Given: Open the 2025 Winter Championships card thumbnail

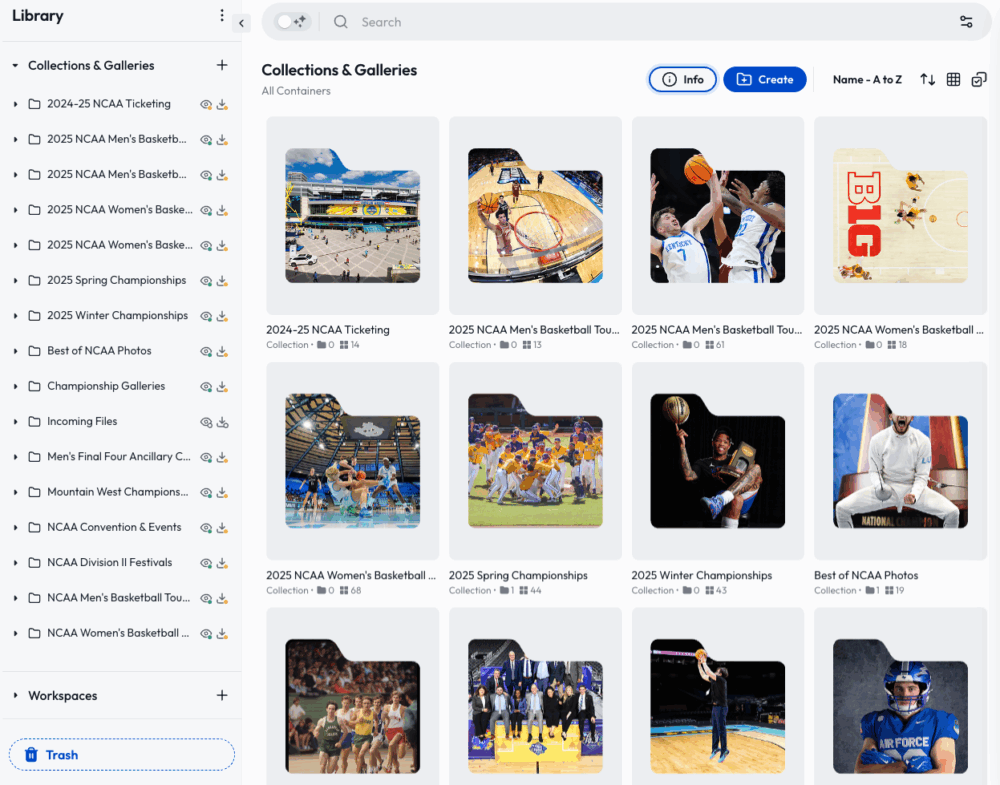Looking at the screenshot, I should 717,461.
